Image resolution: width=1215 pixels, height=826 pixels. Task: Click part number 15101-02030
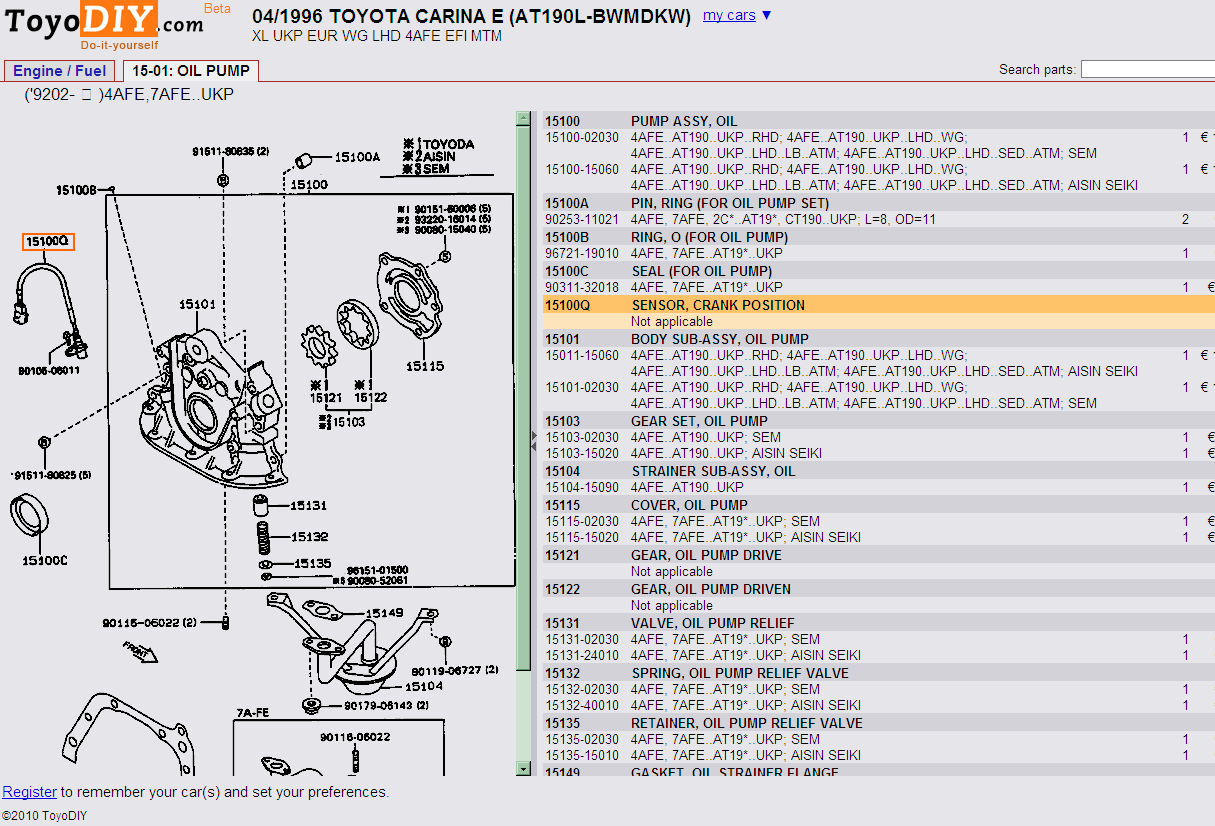pos(581,387)
